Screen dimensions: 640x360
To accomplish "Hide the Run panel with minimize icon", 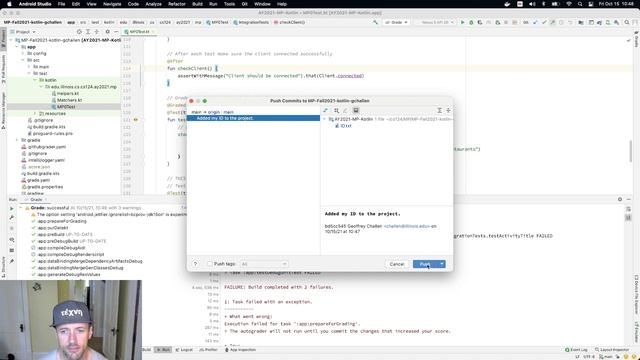I will (629, 200).
